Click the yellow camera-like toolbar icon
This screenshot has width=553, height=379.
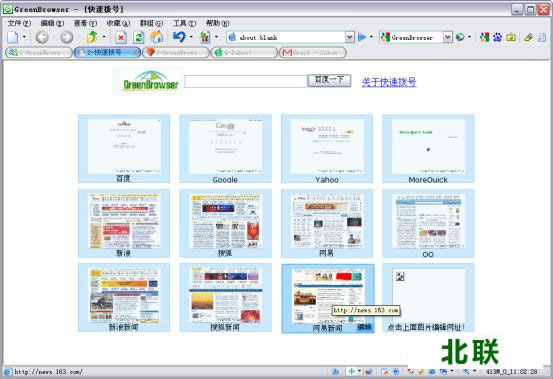click(511, 37)
